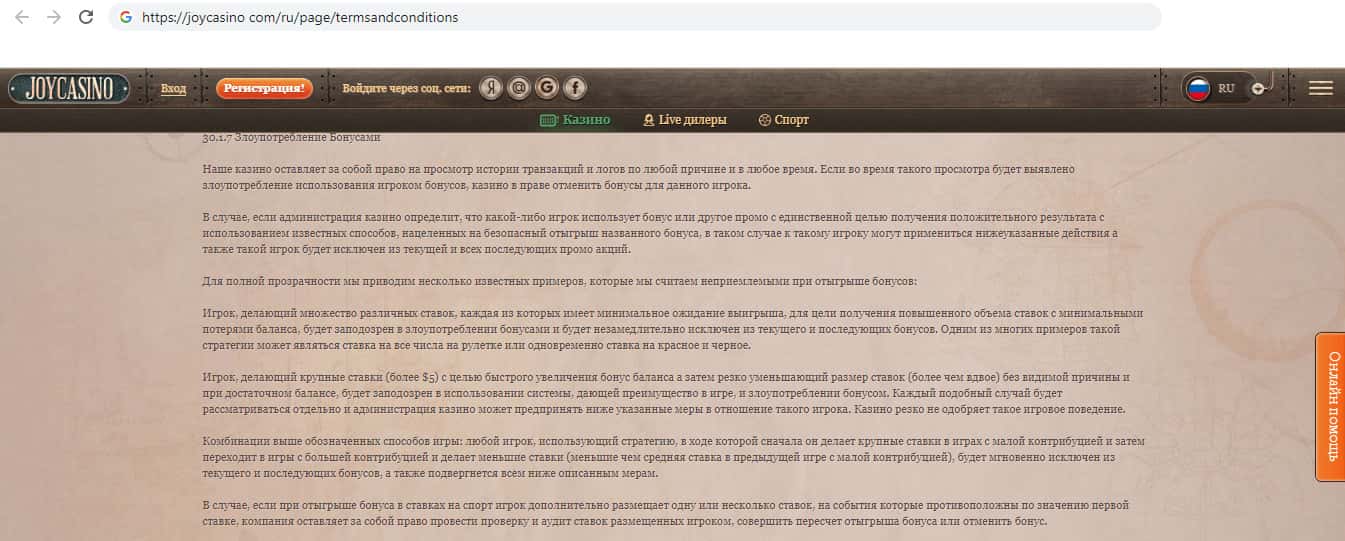The image size is (1345, 541).
Task: Sign in via Yandex social icon
Action: pyautogui.click(x=490, y=88)
